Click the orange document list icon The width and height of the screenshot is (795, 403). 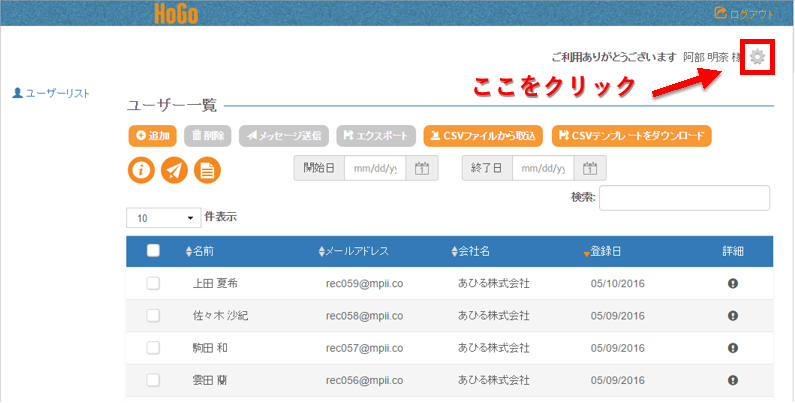[207, 170]
